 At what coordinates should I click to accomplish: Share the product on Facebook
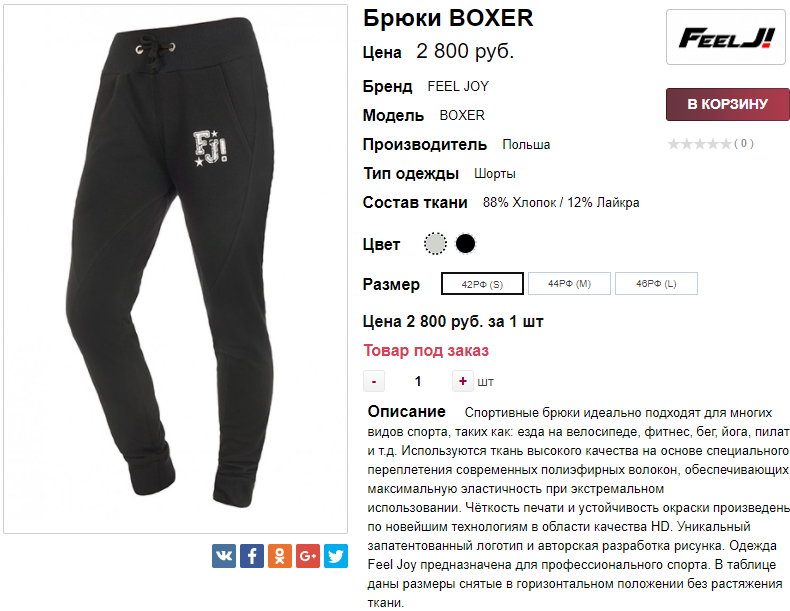(x=252, y=556)
